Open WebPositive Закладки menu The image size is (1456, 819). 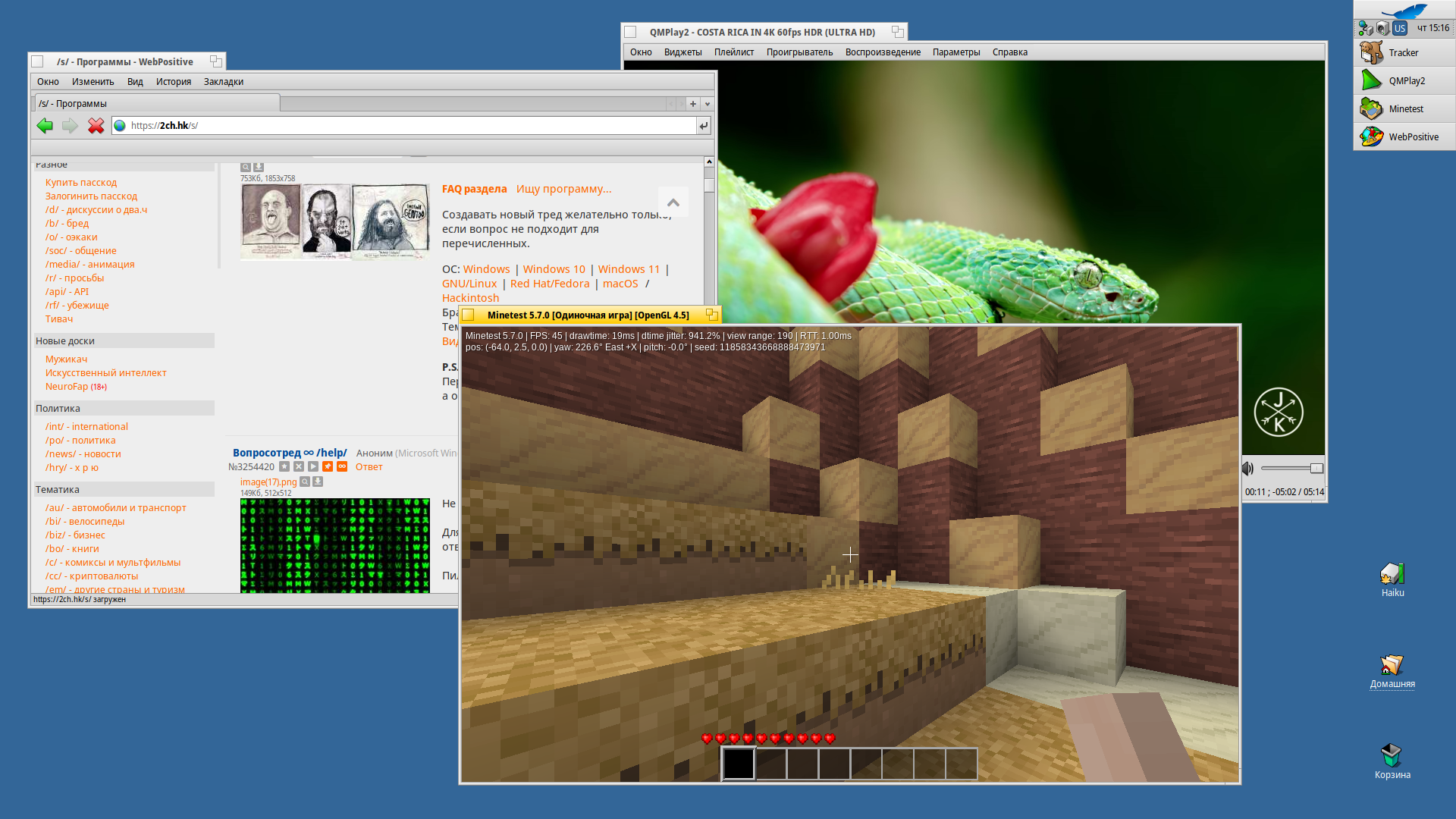pyautogui.click(x=224, y=82)
